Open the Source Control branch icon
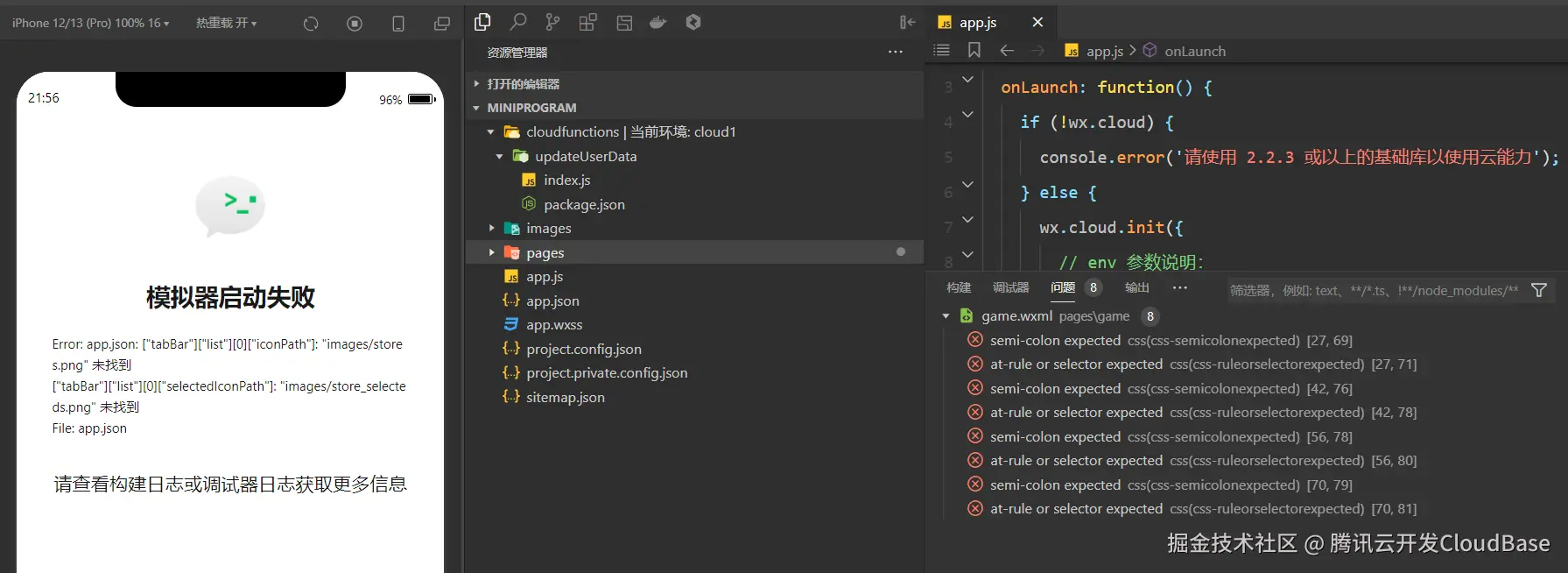1568x573 pixels. [x=552, y=22]
